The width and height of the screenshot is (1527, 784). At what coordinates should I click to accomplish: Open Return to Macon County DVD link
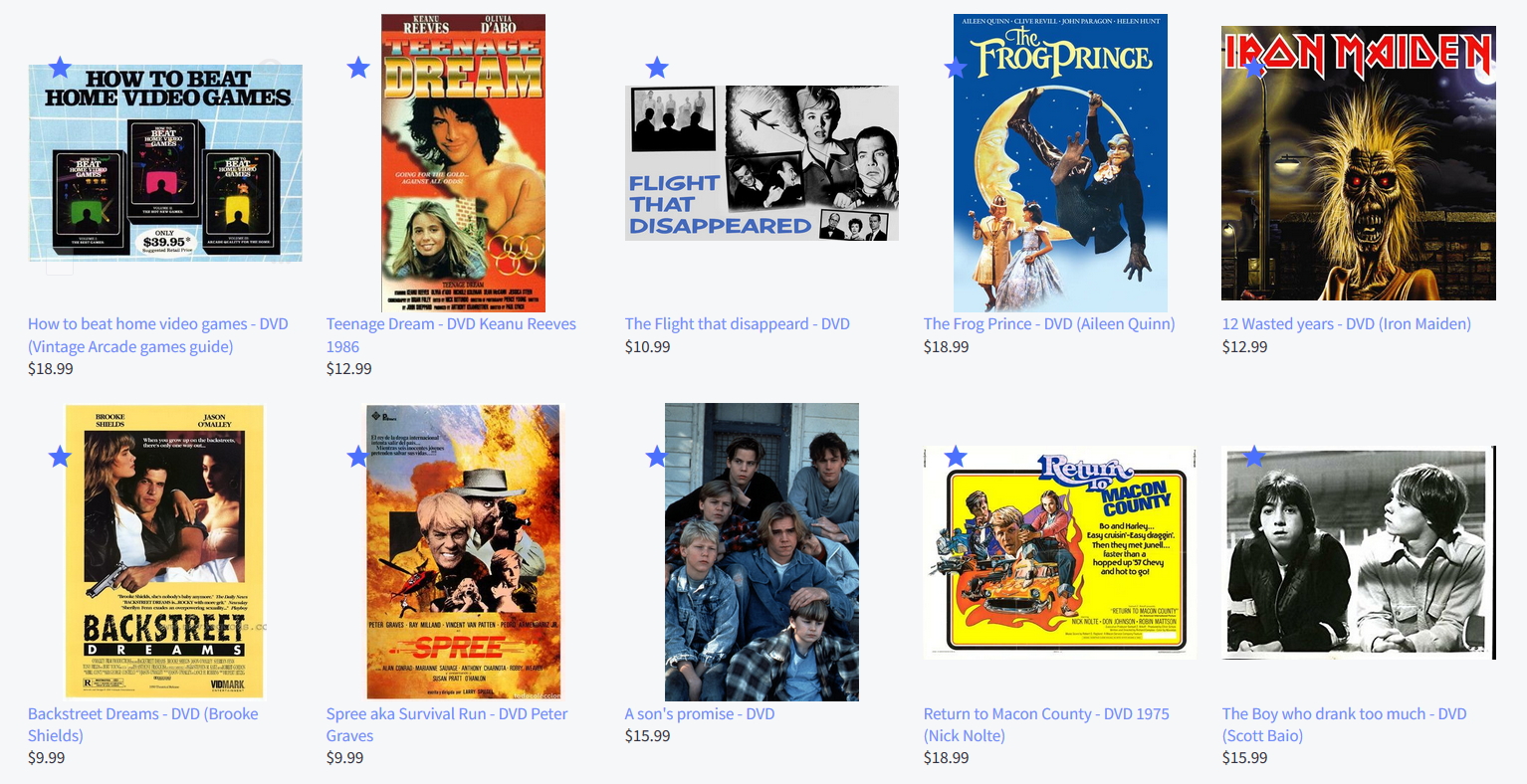[x=1046, y=724]
